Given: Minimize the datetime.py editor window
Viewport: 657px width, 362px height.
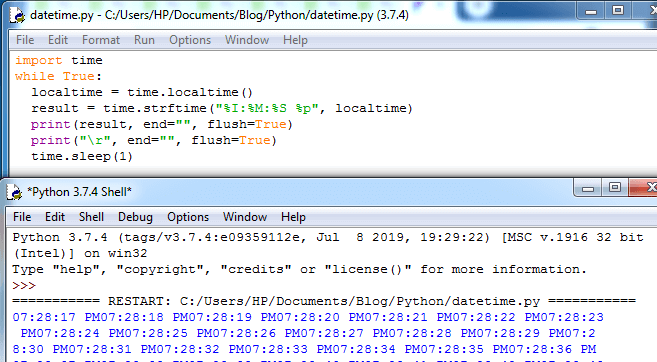Looking at the screenshot, I should (591, 11).
